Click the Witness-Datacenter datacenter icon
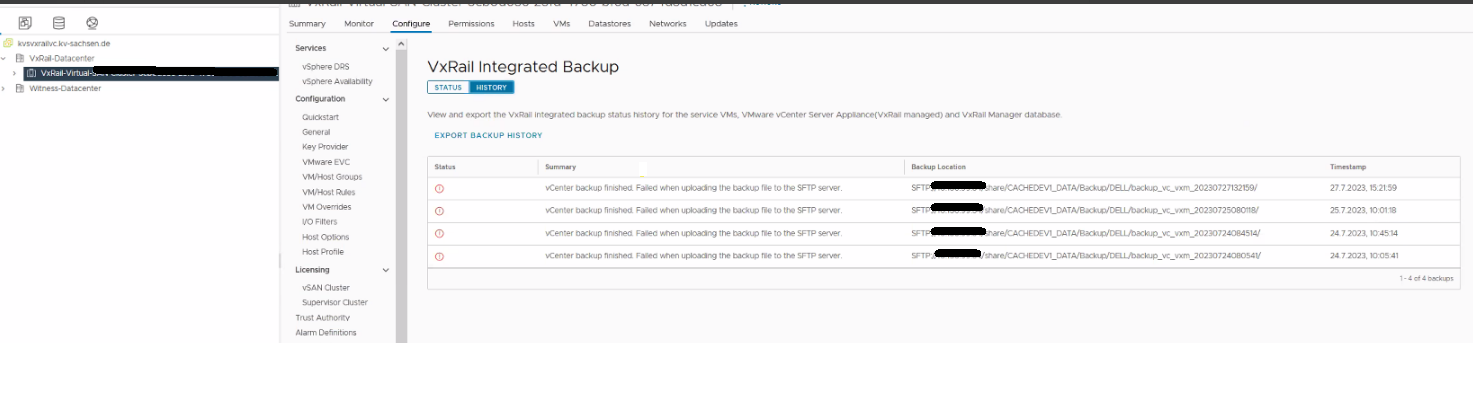1473x409 pixels. (x=20, y=88)
